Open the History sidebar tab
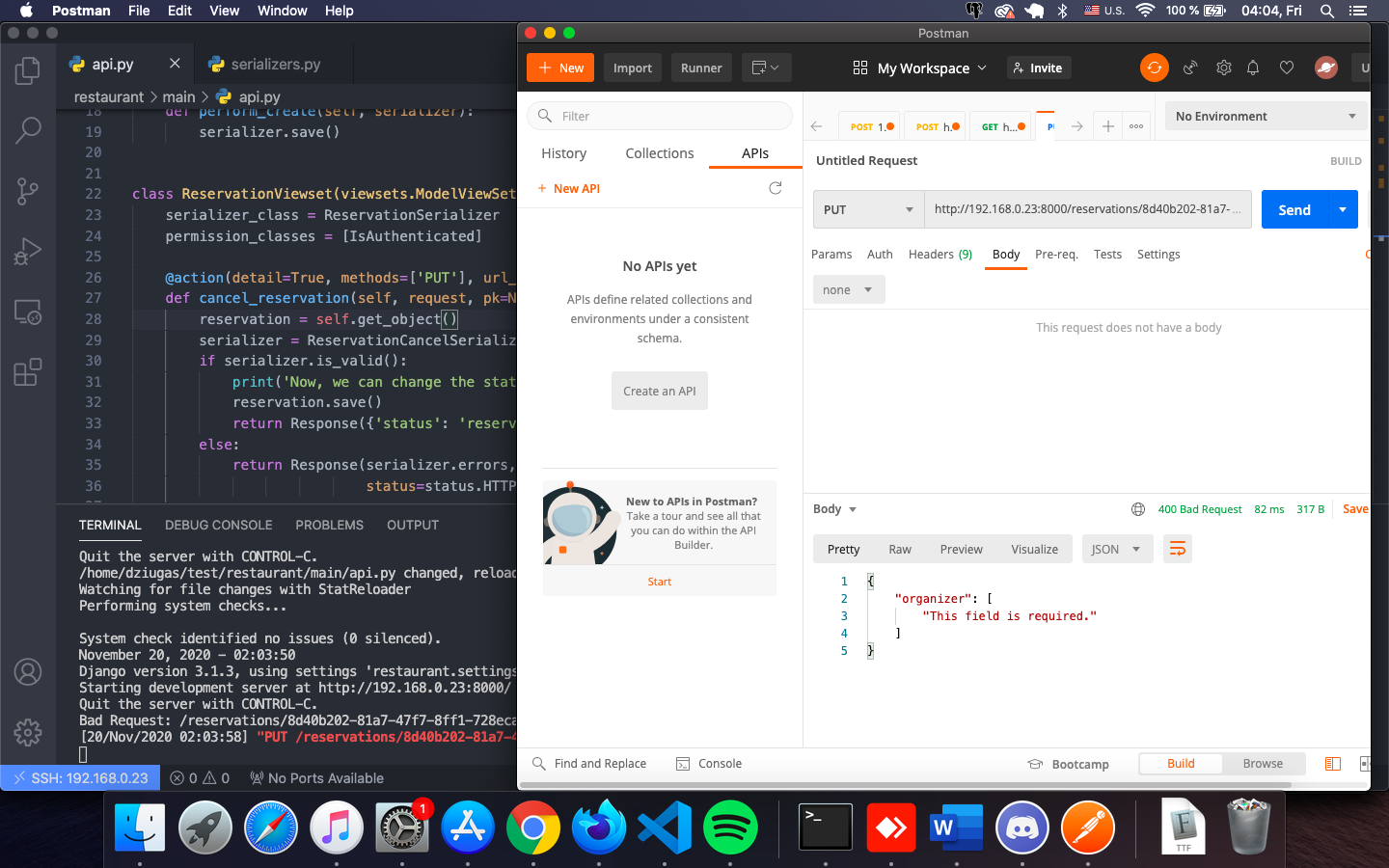This screenshot has height=868, width=1389. point(564,153)
